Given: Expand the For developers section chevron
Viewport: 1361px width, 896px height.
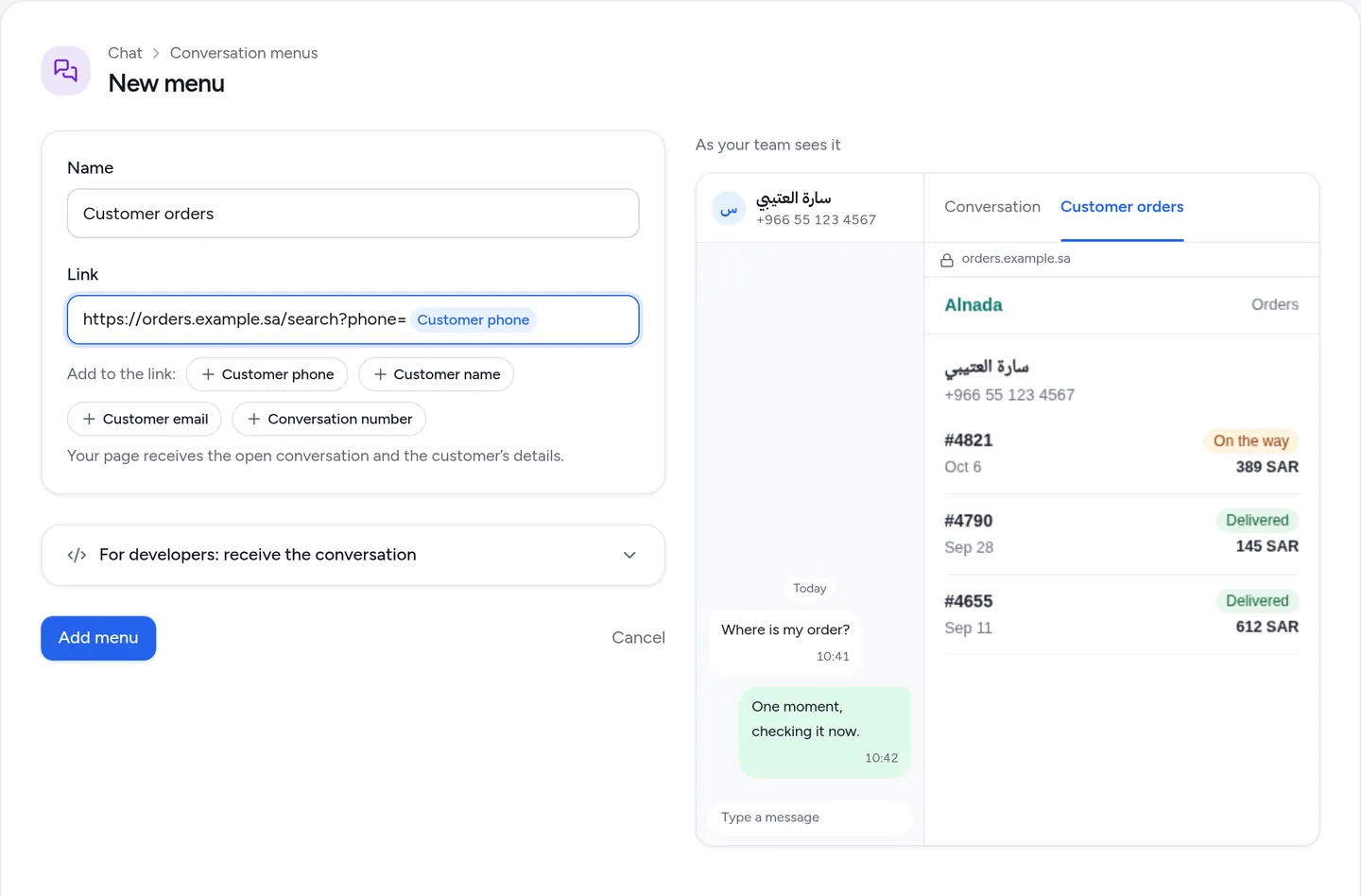Looking at the screenshot, I should pyautogui.click(x=629, y=555).
